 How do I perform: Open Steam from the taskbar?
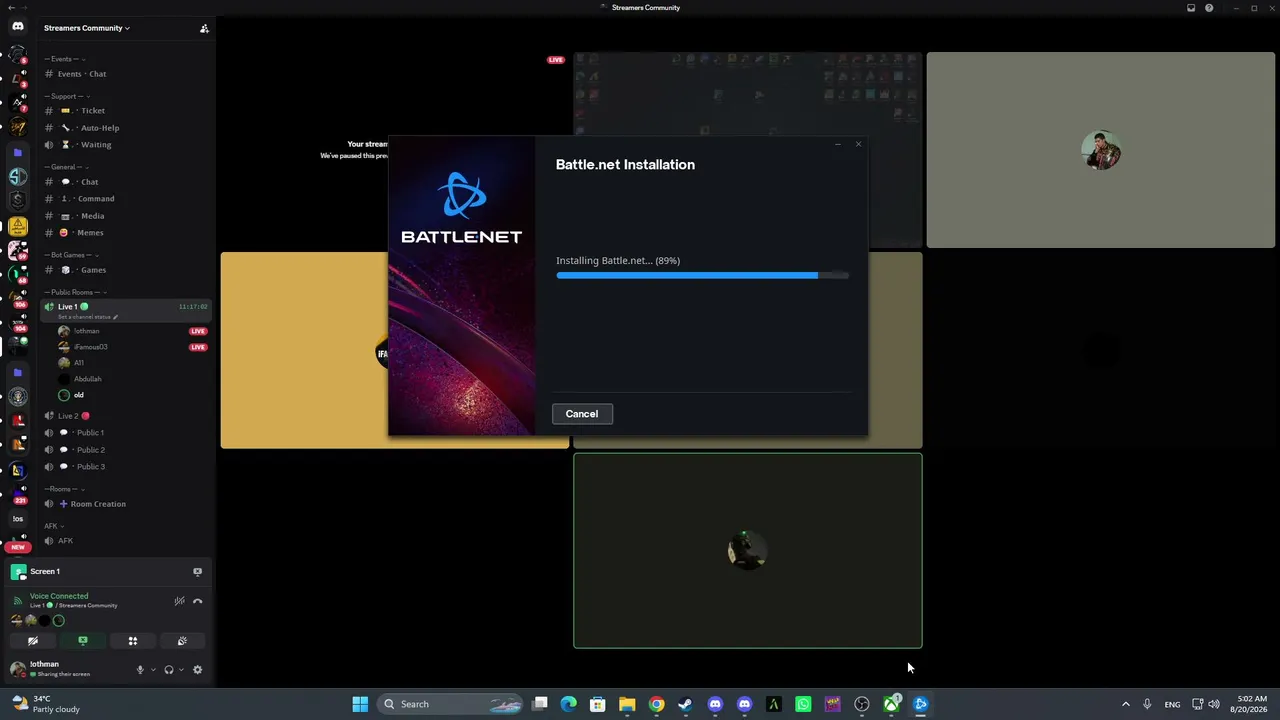click(685, 704)
